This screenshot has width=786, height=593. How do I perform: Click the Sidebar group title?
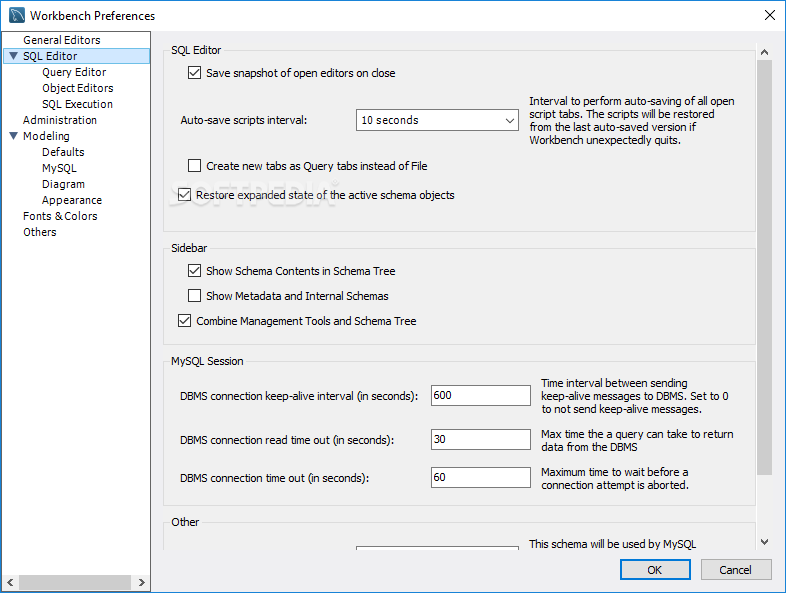click(189, 248)
